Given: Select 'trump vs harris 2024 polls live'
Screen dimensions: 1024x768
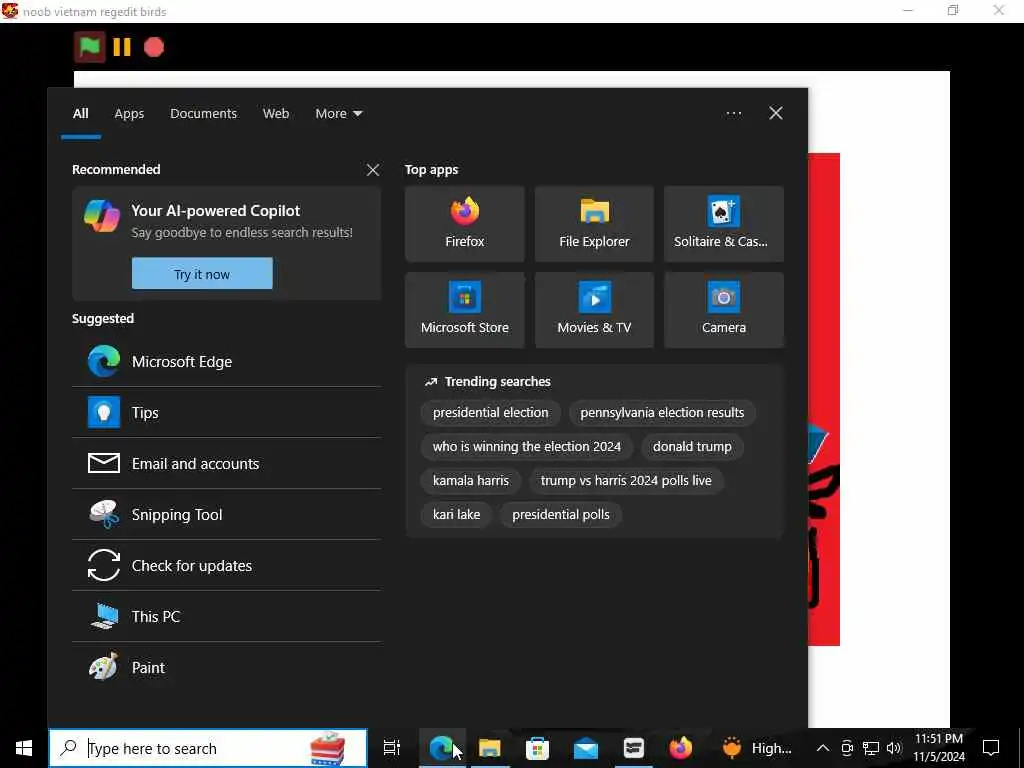Looking at the screenshot, I should (626, 481).
